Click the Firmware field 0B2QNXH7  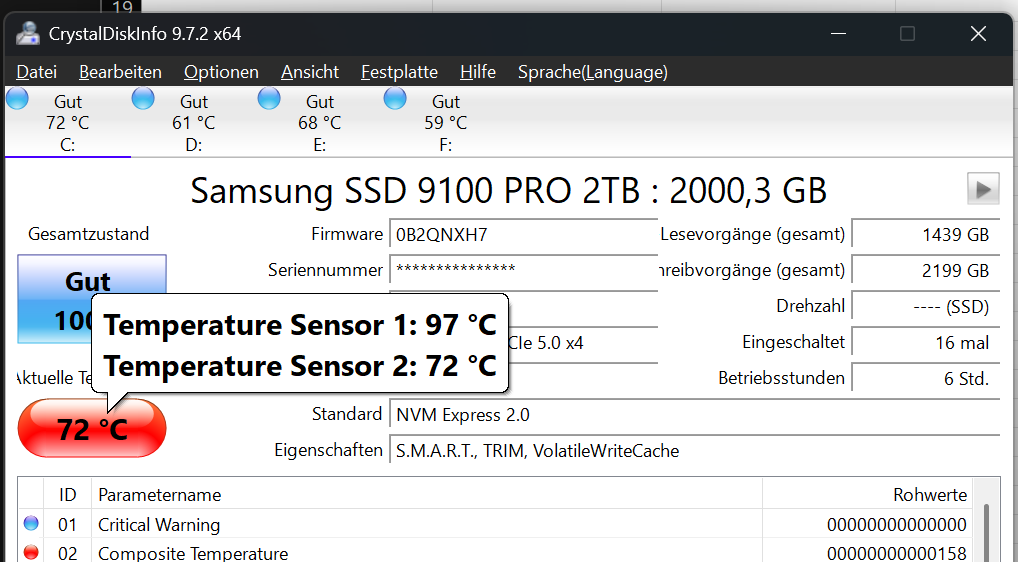pyautogui.click(x=523, y=234)
